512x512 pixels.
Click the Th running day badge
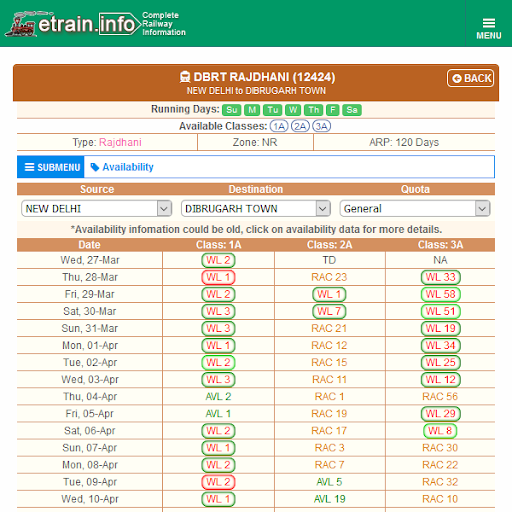pos(314,110)
